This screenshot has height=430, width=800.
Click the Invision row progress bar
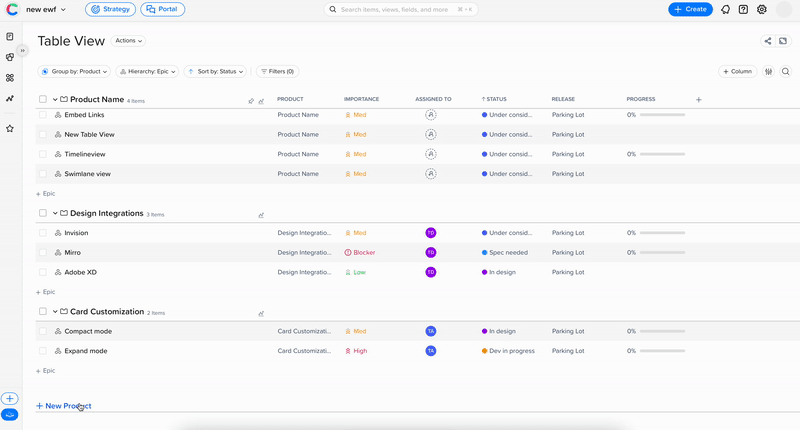(662, 233)
